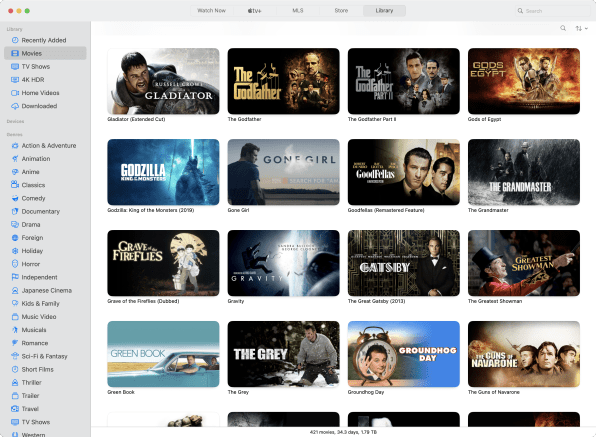Click the 'Gone Girl' title text

point(238,210)
